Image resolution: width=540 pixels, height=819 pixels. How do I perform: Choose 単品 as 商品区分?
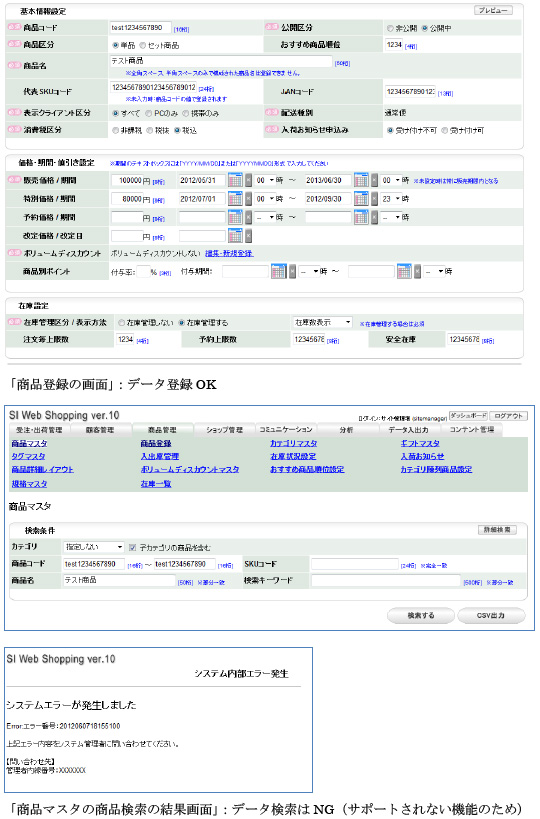(115, 45)
